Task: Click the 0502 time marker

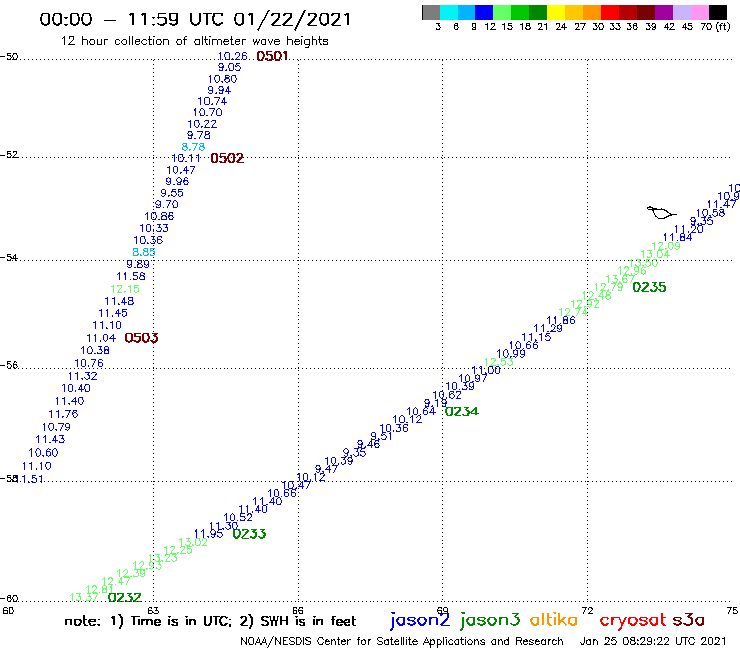Action: 227,158
